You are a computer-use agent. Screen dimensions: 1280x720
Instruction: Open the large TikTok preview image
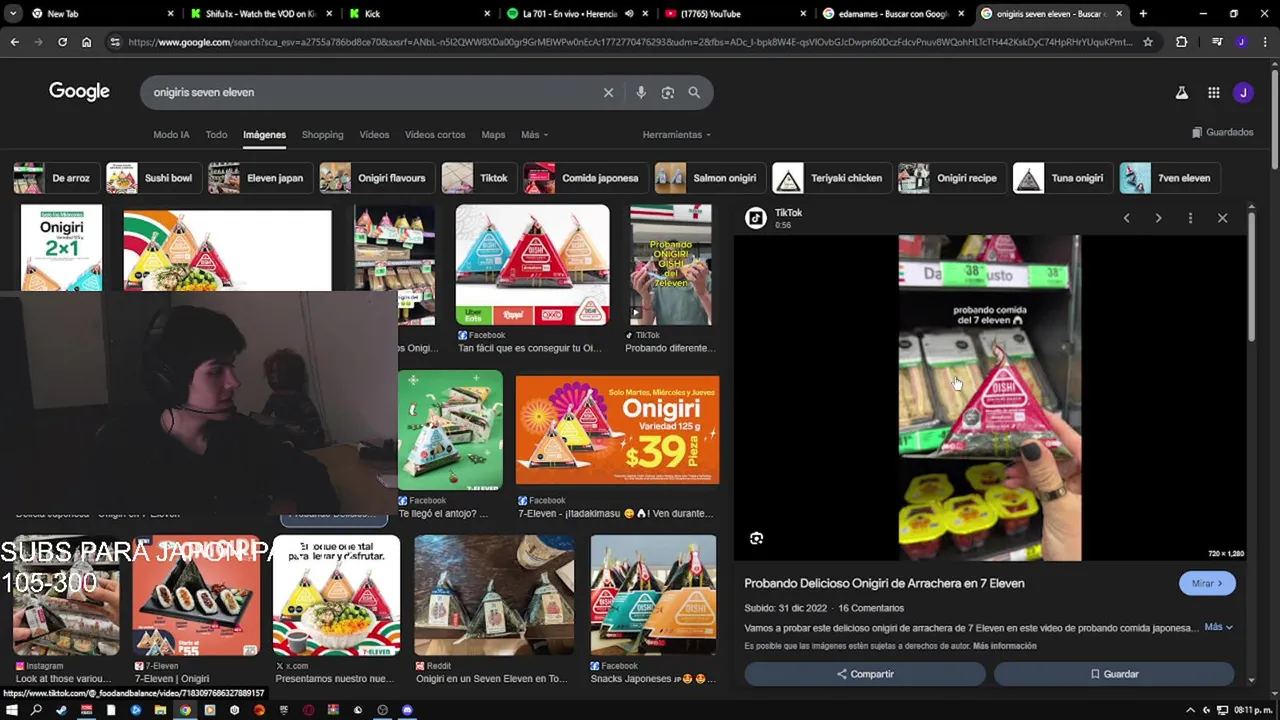989,398
